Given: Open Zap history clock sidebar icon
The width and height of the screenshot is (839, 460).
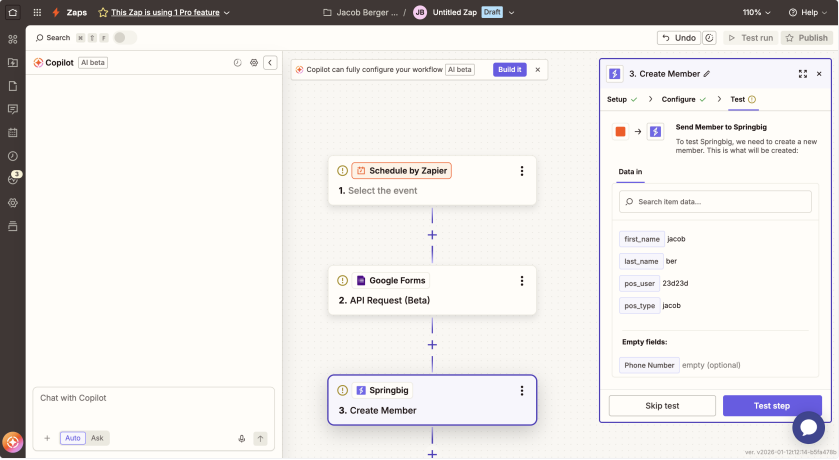Looking at the screenshot, I should (13, 156).
